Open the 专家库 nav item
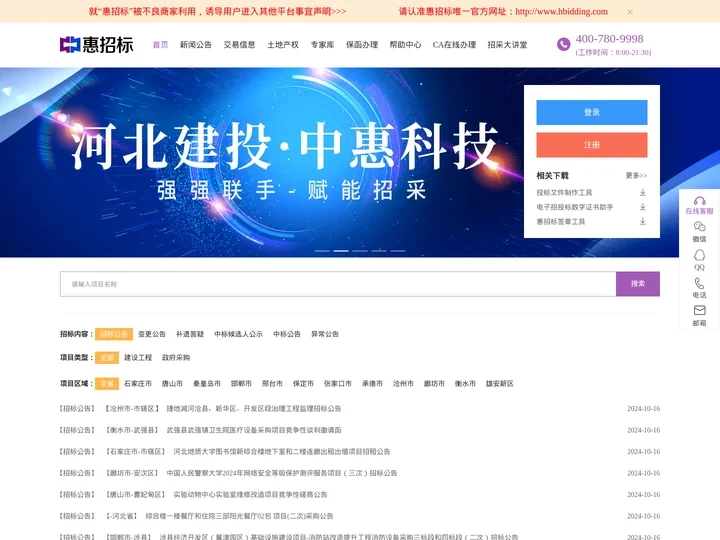The image size is (720, 540). [322, 45]
